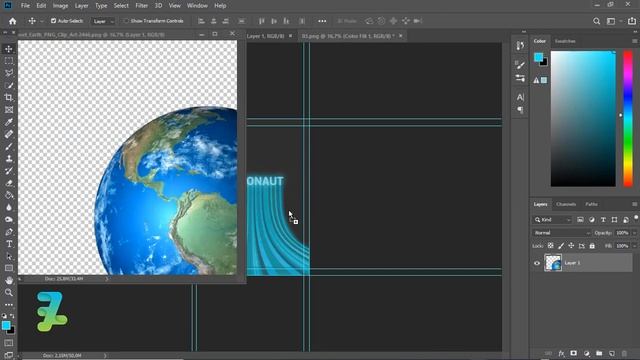Open the Help menu
This screenshot has height=360, width=640.
(x=220, y=6)
